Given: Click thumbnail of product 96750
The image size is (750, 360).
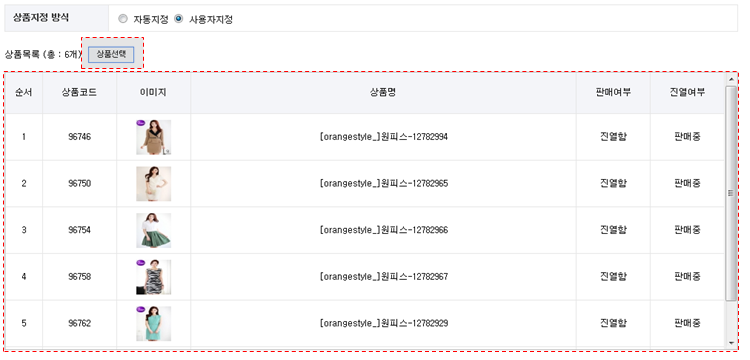Looking at the screenshot, I should pyautogui.click(x=154, y=184).
